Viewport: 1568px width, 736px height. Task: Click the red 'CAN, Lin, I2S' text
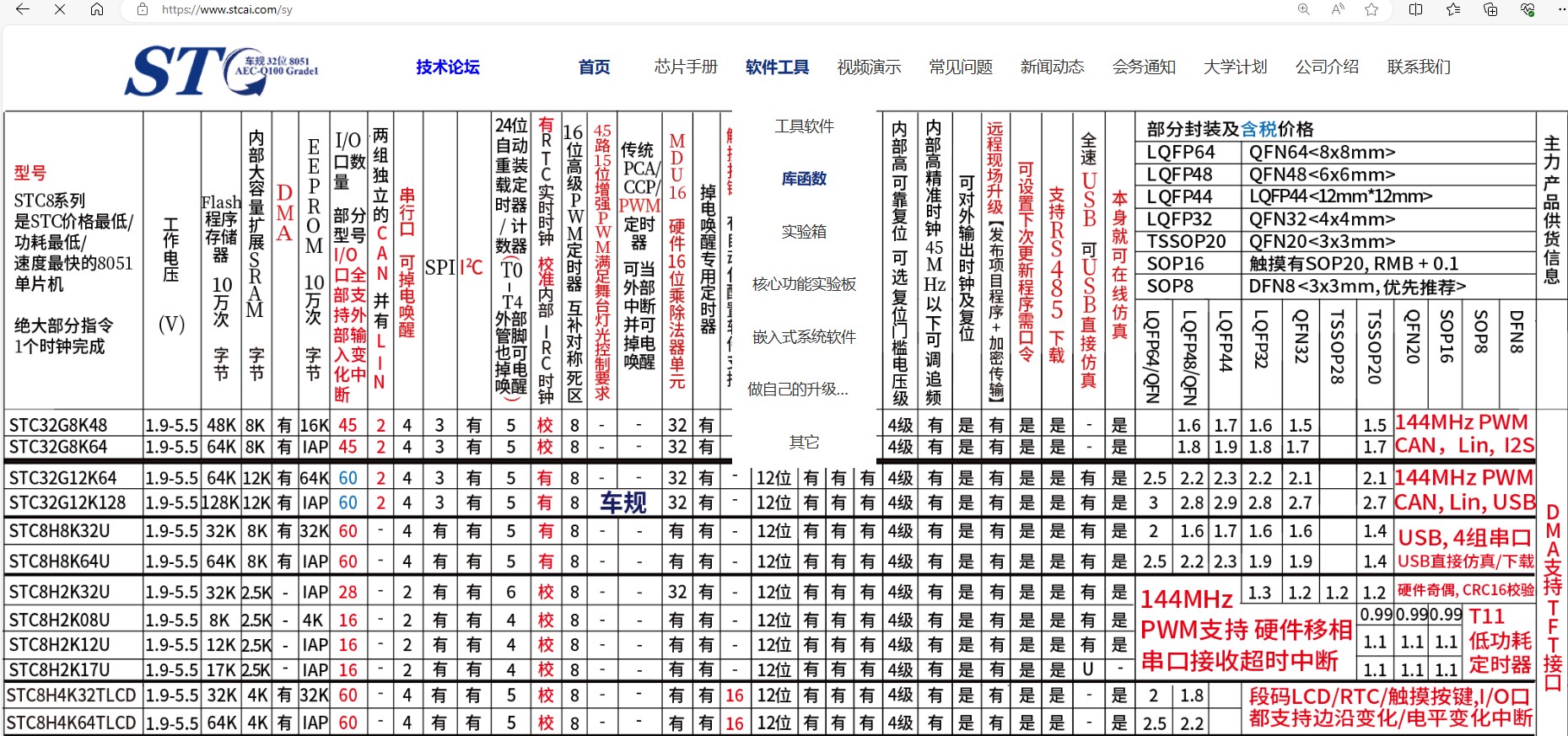click(1465, 445)
